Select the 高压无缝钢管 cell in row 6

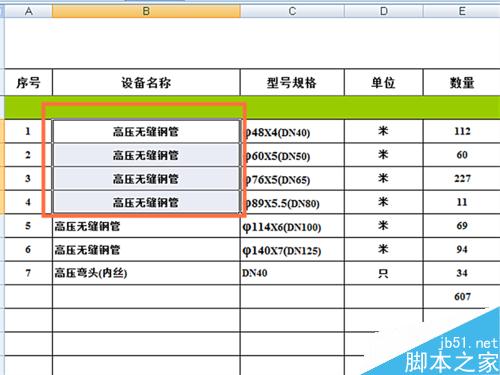tap(146, 250)
